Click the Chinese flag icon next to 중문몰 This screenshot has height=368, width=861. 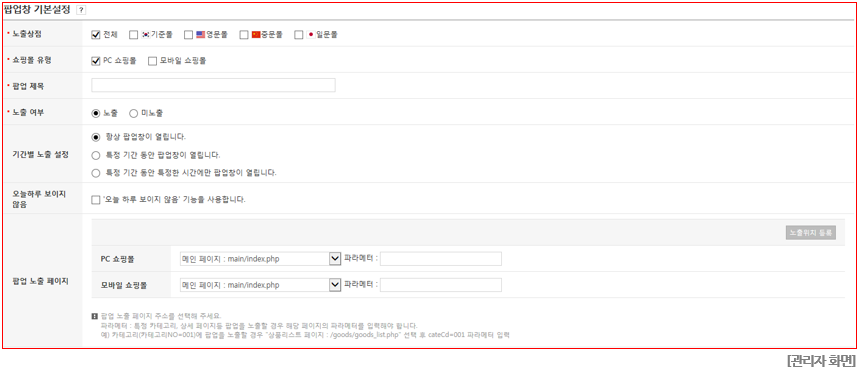coord(256,34)
